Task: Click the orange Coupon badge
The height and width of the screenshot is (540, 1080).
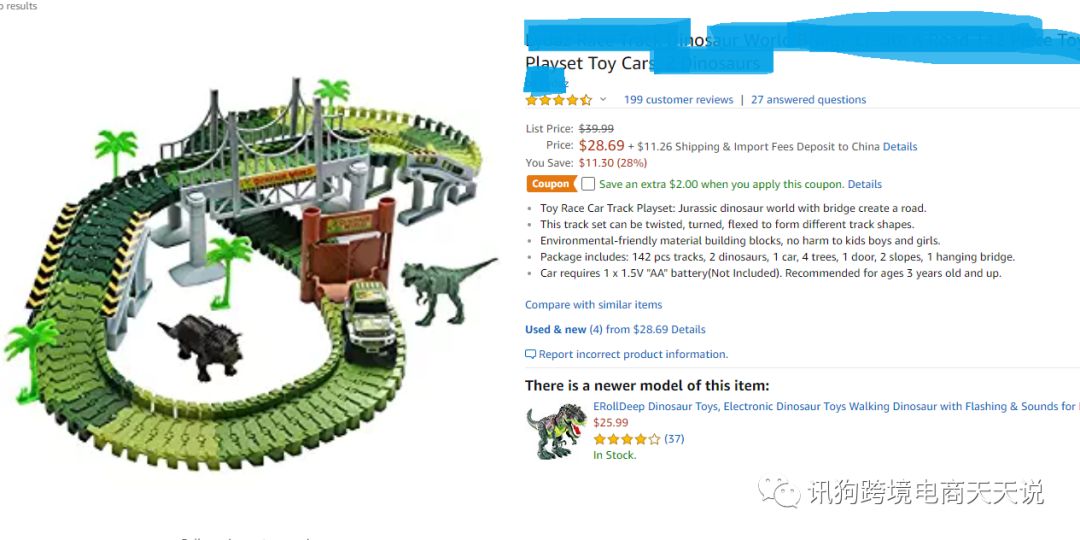Action: point(550,184)
